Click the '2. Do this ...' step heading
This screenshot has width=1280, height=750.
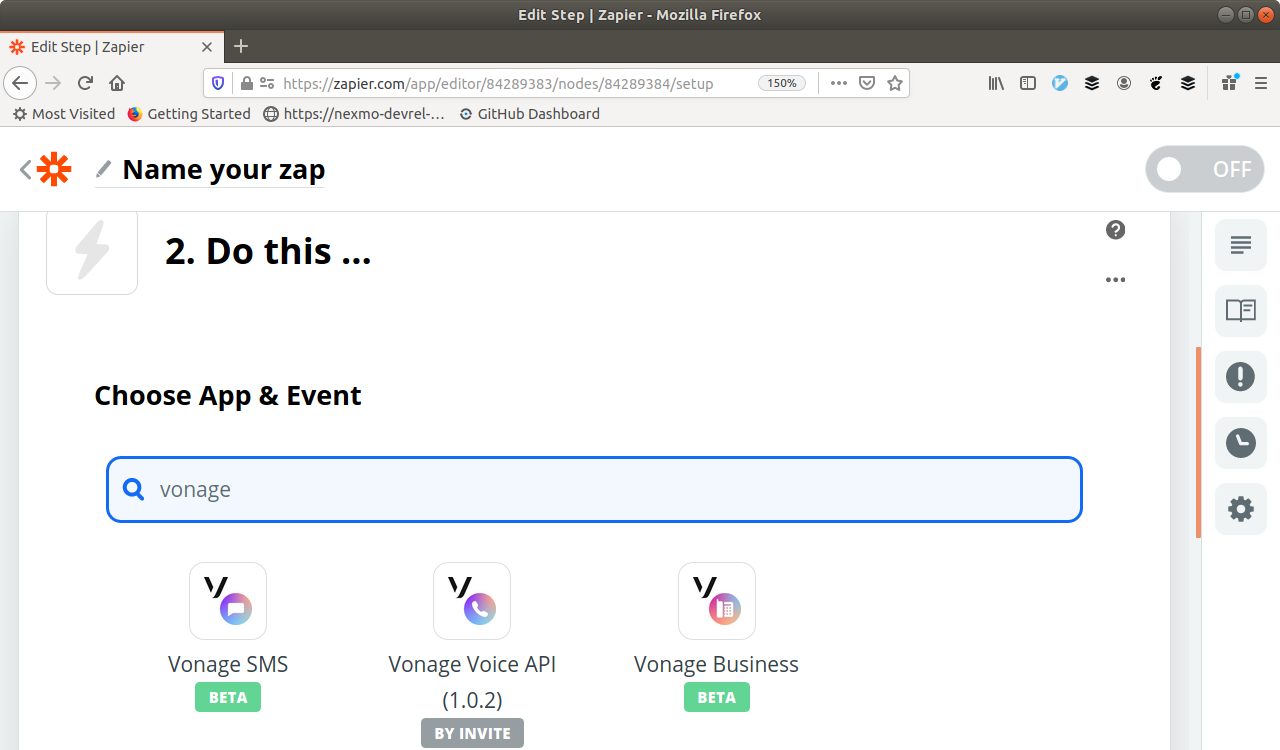[x=268, y=252]
